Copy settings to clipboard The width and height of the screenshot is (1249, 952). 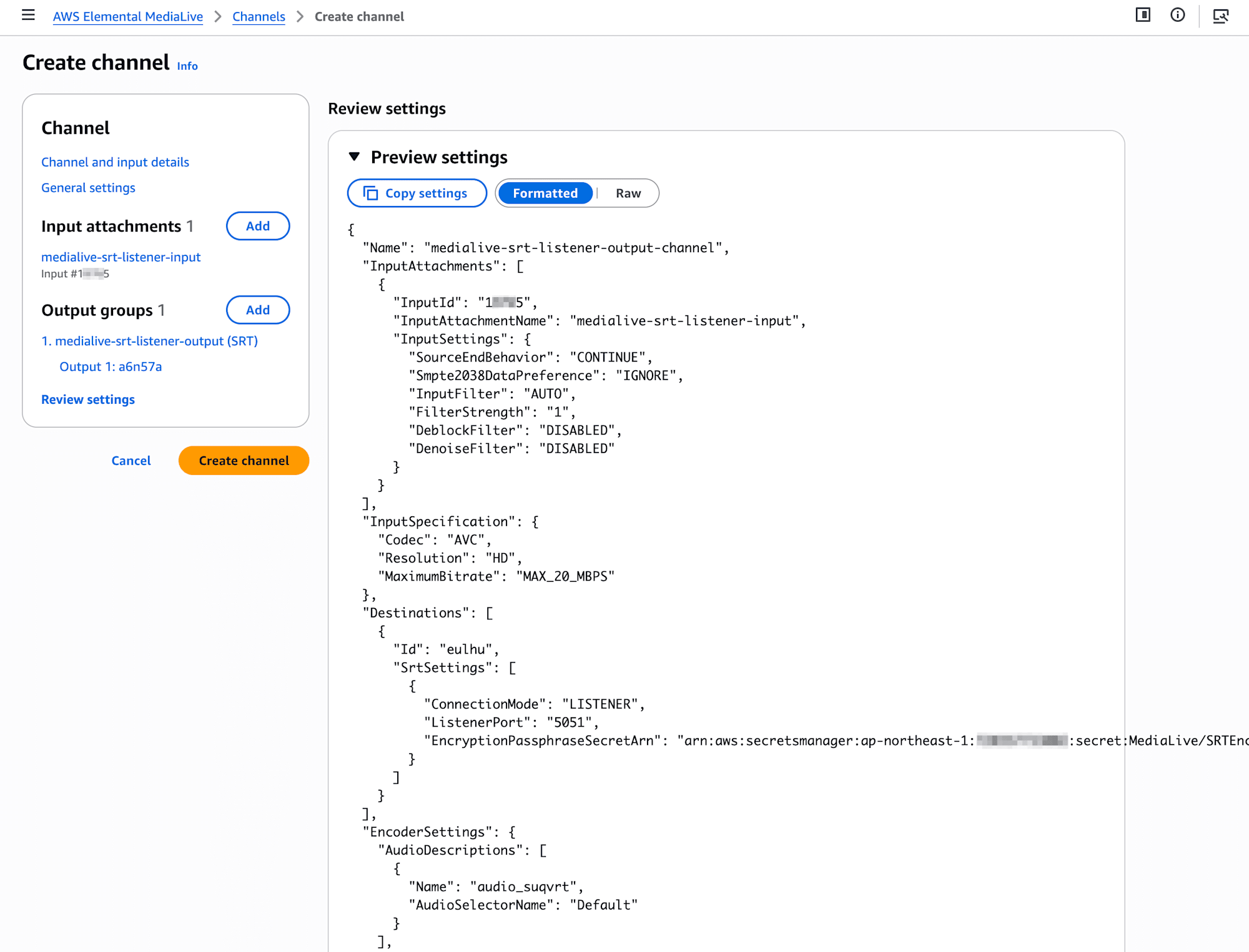(417, 193)
